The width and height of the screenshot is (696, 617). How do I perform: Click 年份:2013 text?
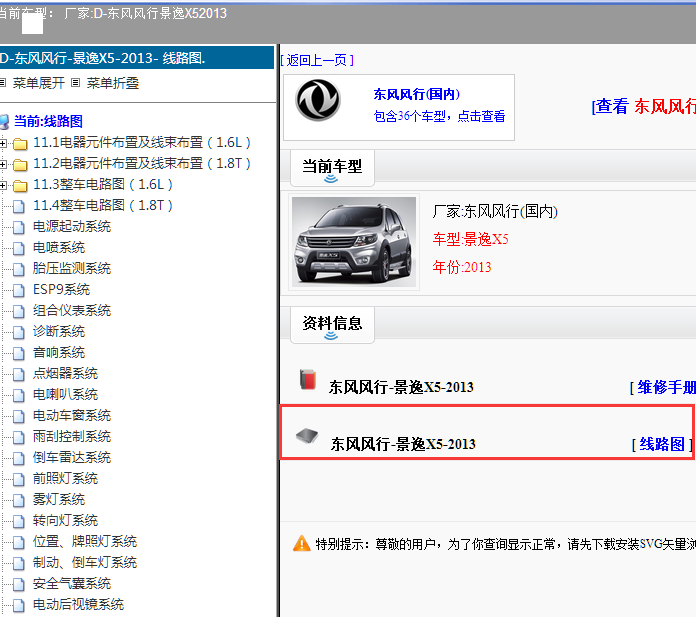(462, 267)
